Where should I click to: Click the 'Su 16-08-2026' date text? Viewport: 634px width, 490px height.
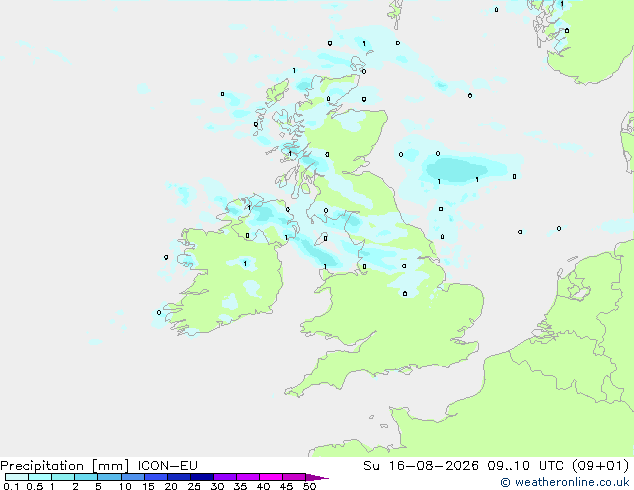point(421,466)
